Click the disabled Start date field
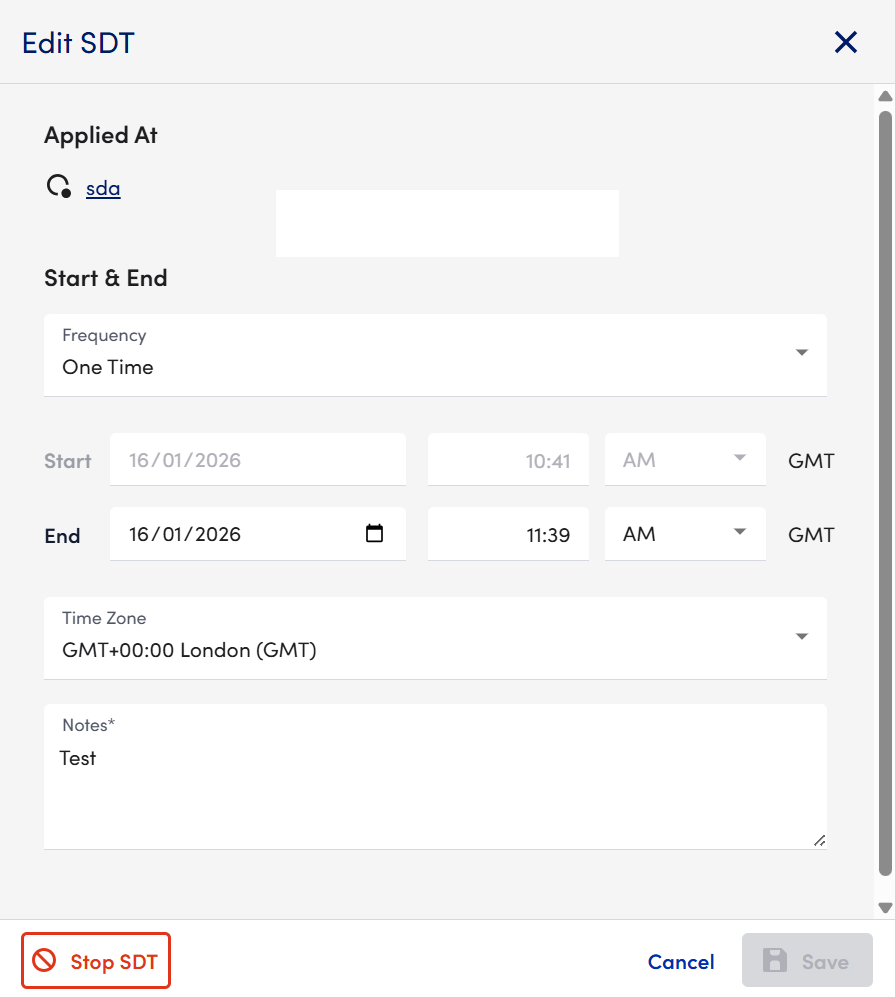This screenshot has height=997, width=895. pos(257,460)
